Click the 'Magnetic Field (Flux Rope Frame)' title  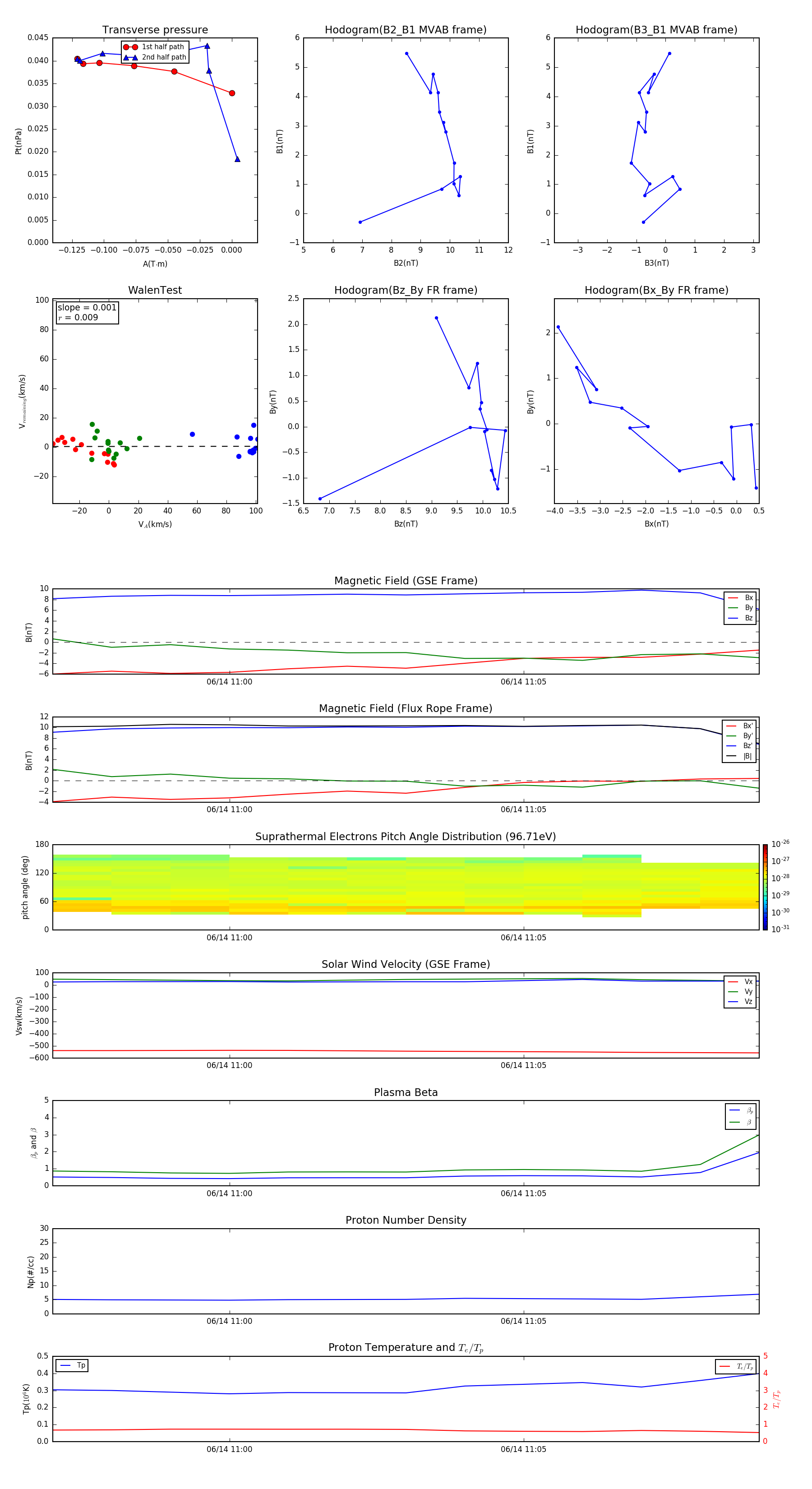(406, 709)
